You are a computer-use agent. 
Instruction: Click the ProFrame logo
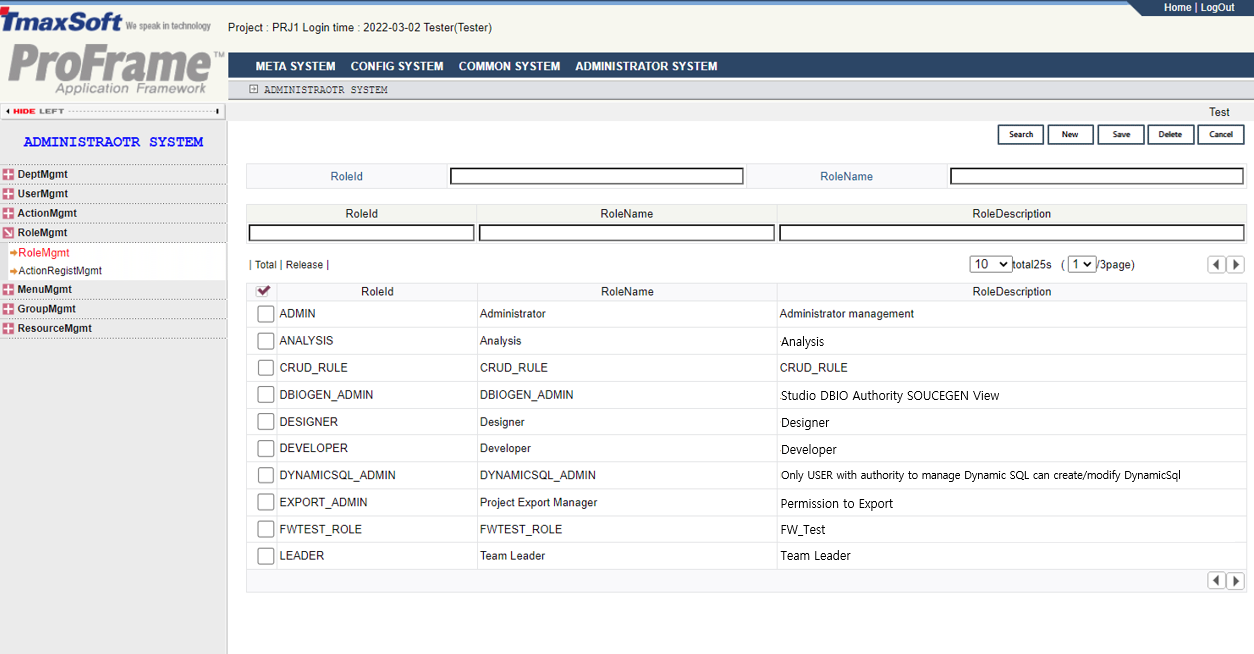tap(113, 68)
